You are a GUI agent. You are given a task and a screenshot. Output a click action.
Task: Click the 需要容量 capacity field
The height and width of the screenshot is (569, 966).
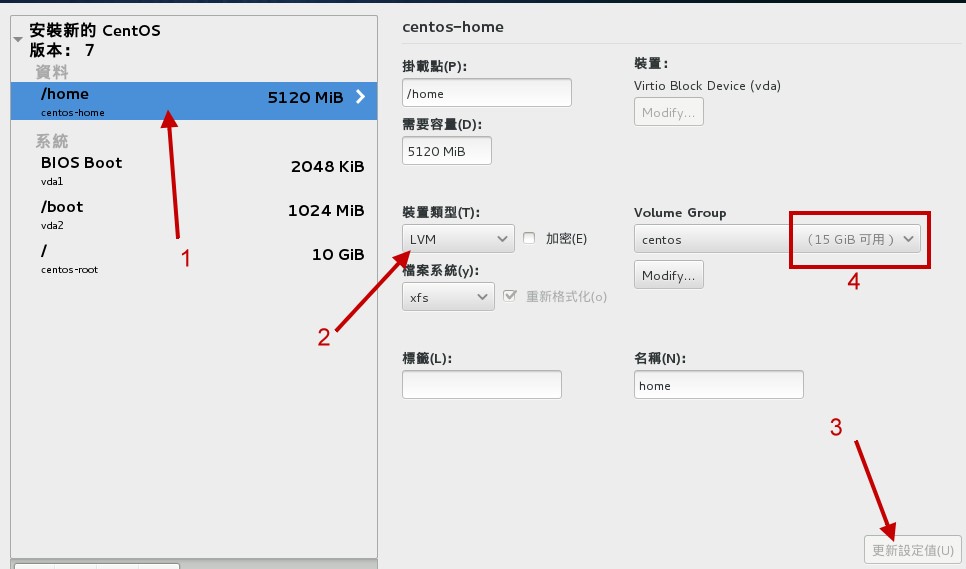pyautogui.click(x=446, y=151)
